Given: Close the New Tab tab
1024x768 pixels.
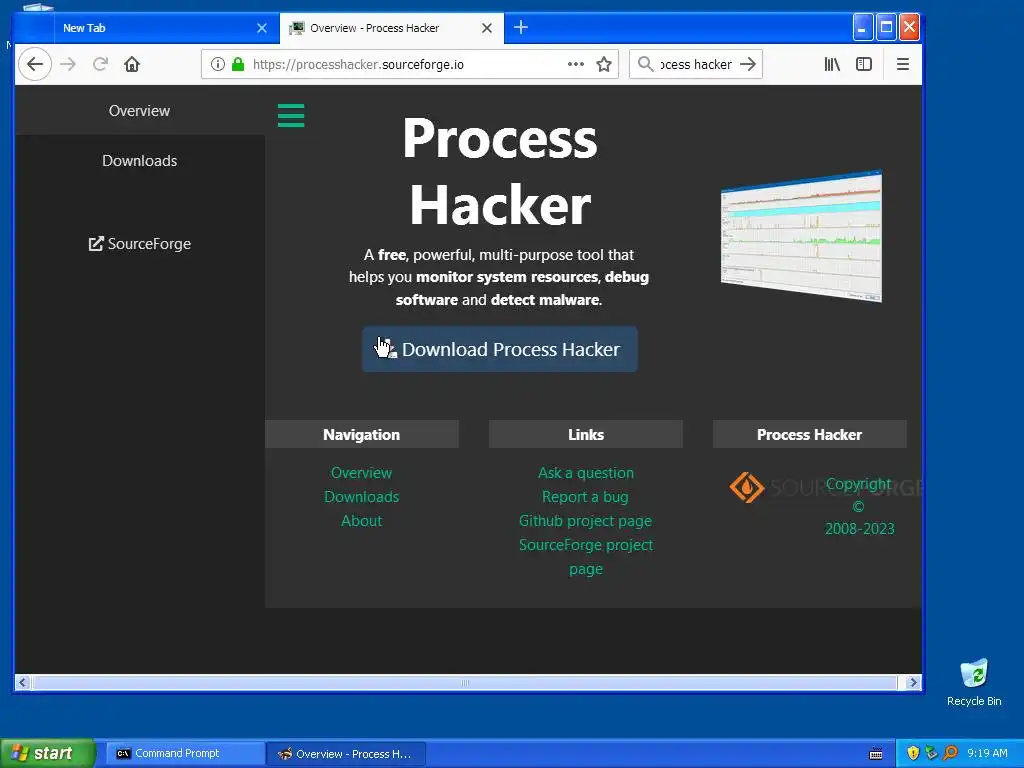Looking at the screenshot, I should pyautogui.click(x=262, y=28).
